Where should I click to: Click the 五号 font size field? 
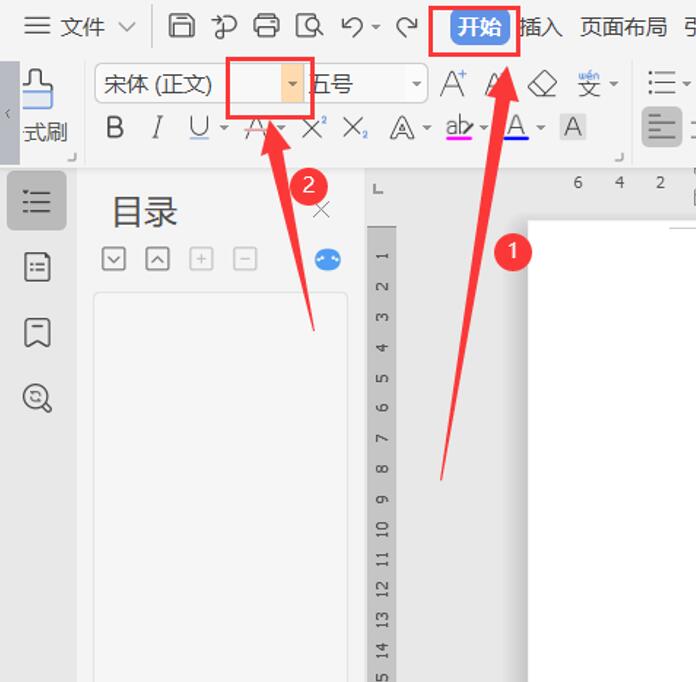(x=357, y=83)
